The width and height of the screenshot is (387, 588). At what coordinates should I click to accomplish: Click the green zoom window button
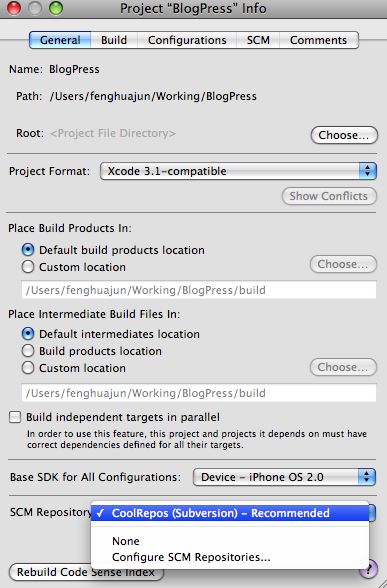(x=56, y=8)
